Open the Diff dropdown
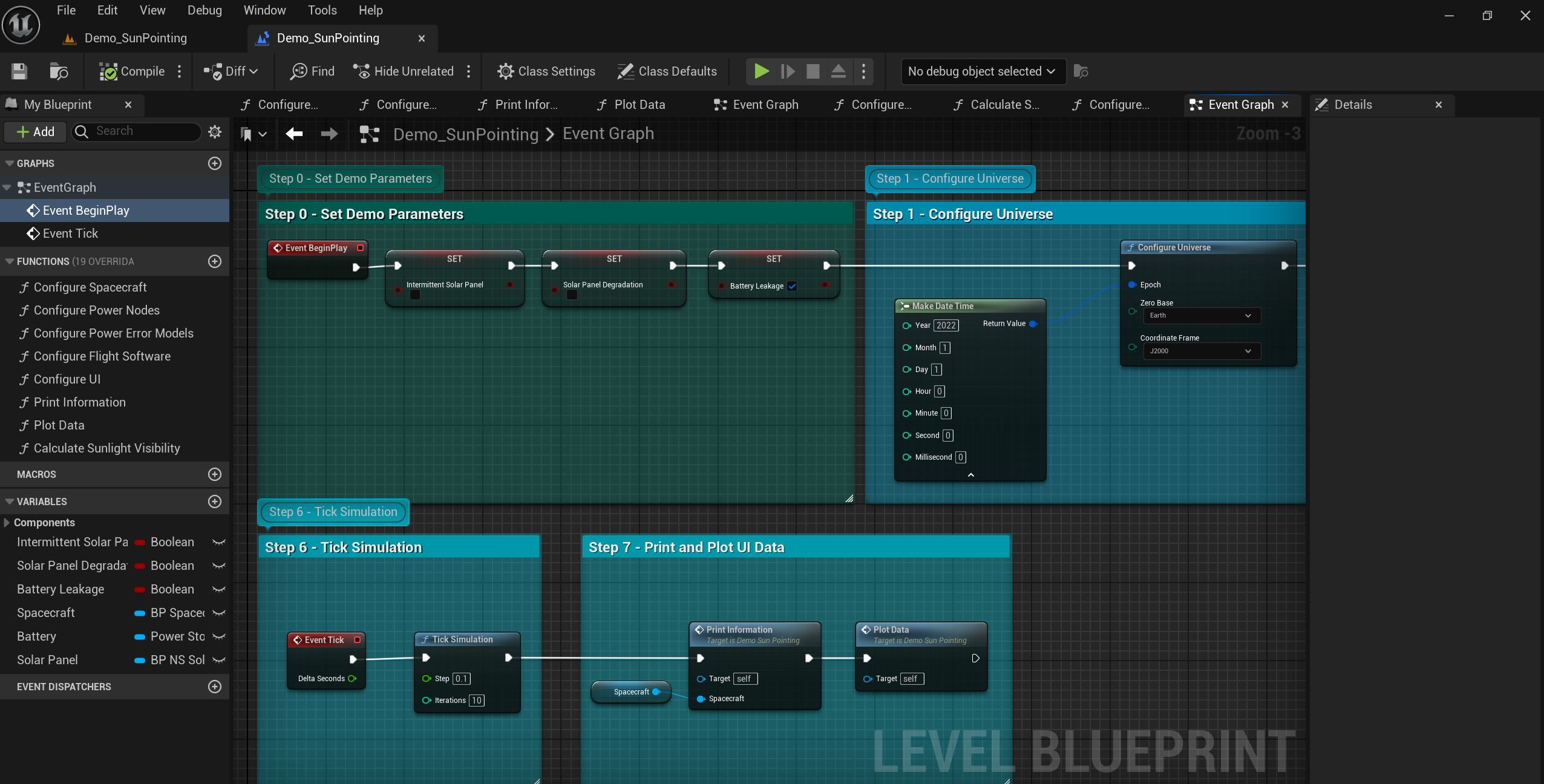1544x784 pixels. tap(231, 71)
